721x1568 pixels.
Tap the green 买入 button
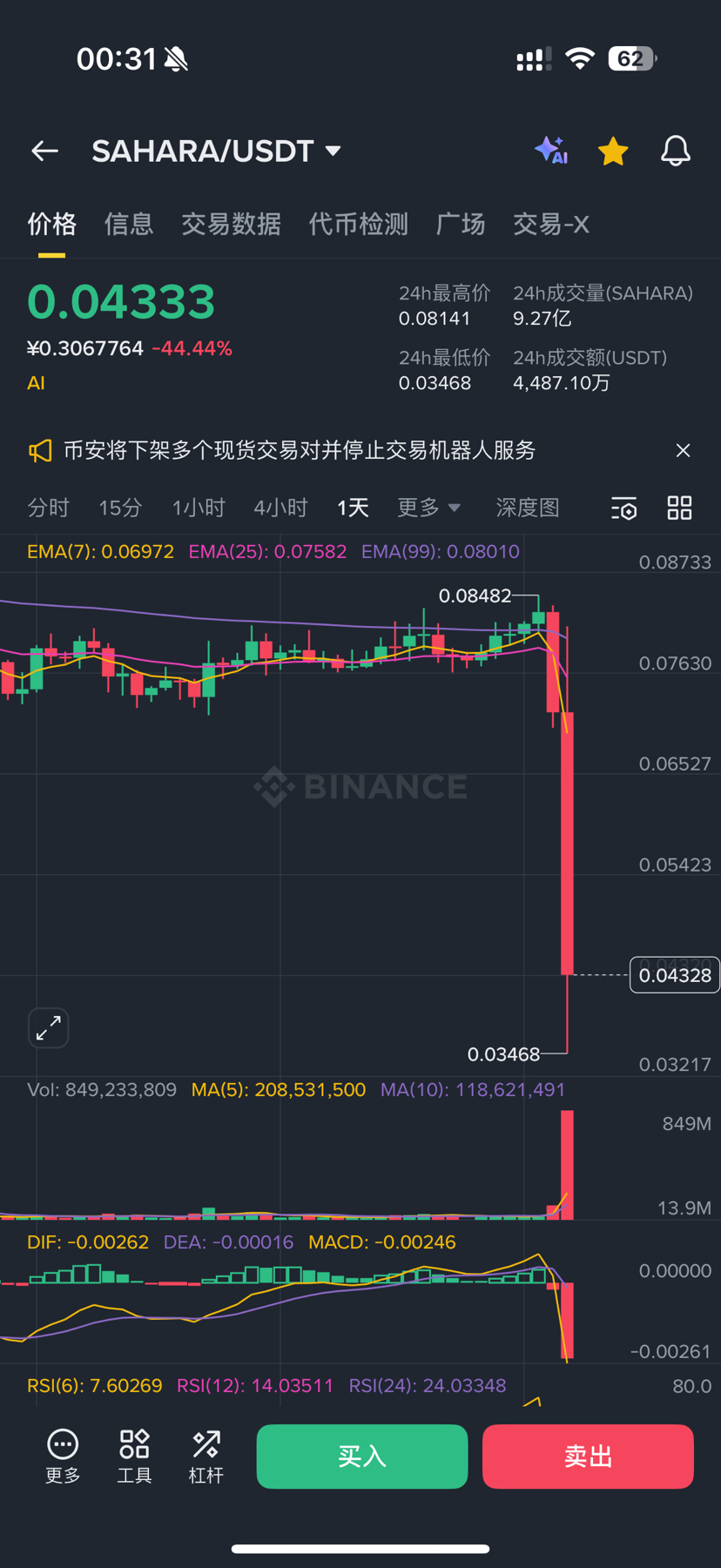pyautogui.click(x=362, y=1457)
